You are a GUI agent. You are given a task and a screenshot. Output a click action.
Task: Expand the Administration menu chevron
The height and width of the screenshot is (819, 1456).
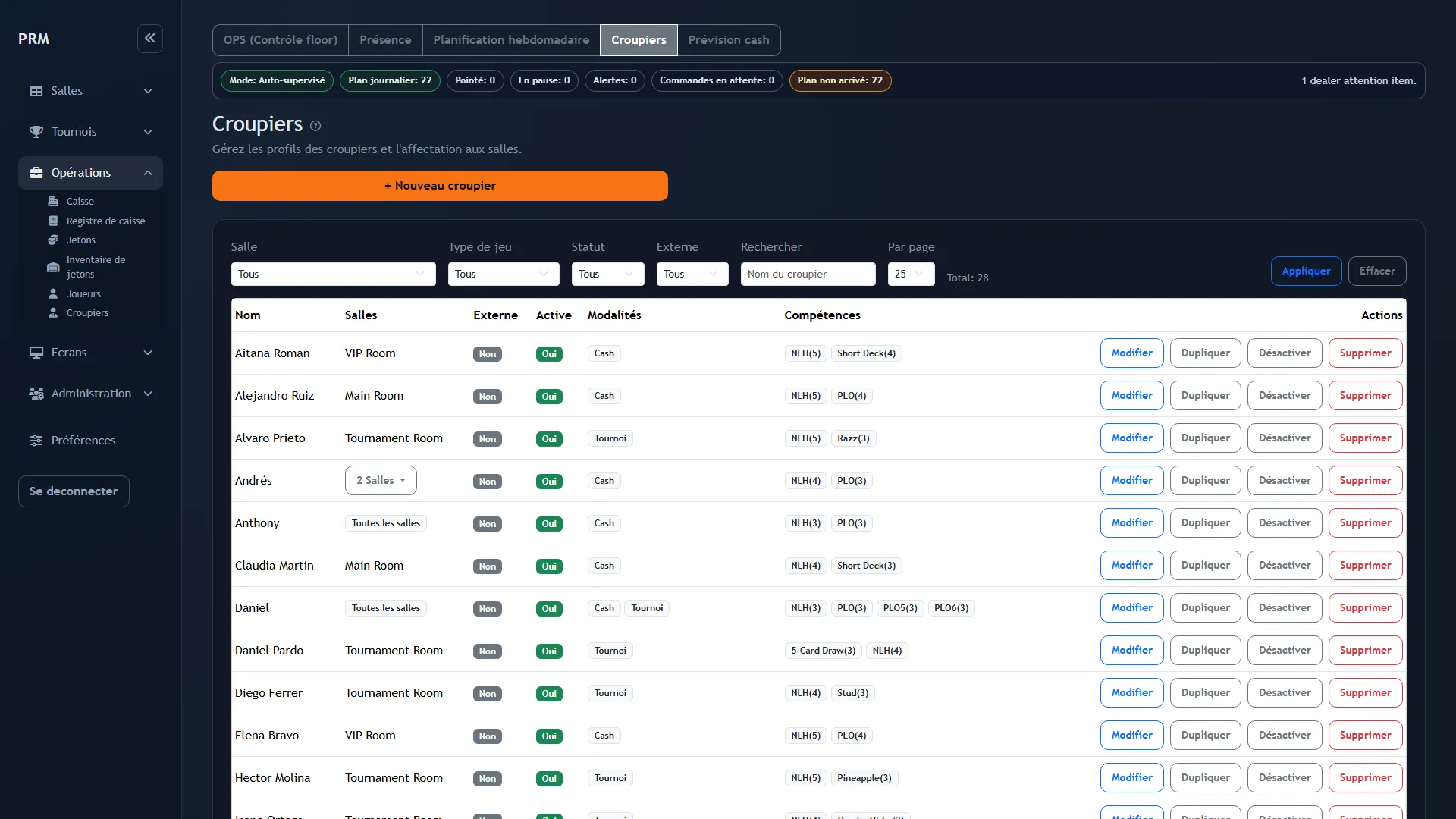click(148, 394)
